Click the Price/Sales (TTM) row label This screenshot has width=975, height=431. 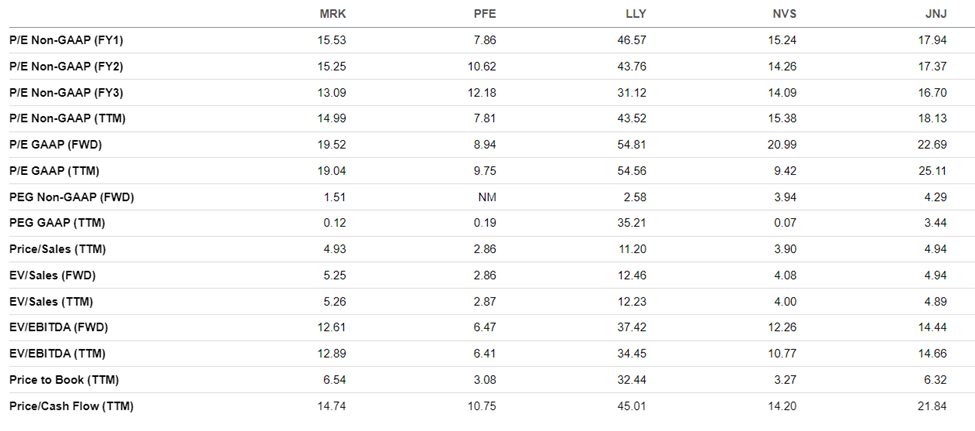[x=57, y=249]
